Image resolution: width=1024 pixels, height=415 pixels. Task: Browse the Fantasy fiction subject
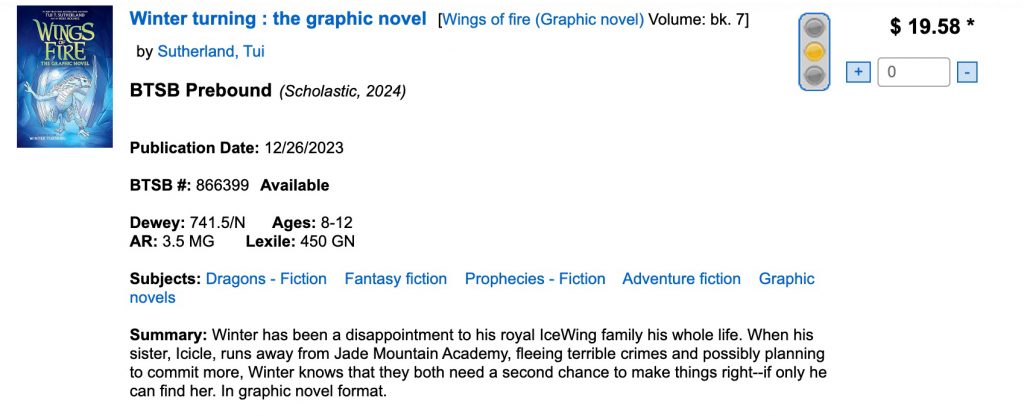pos(396,279)
